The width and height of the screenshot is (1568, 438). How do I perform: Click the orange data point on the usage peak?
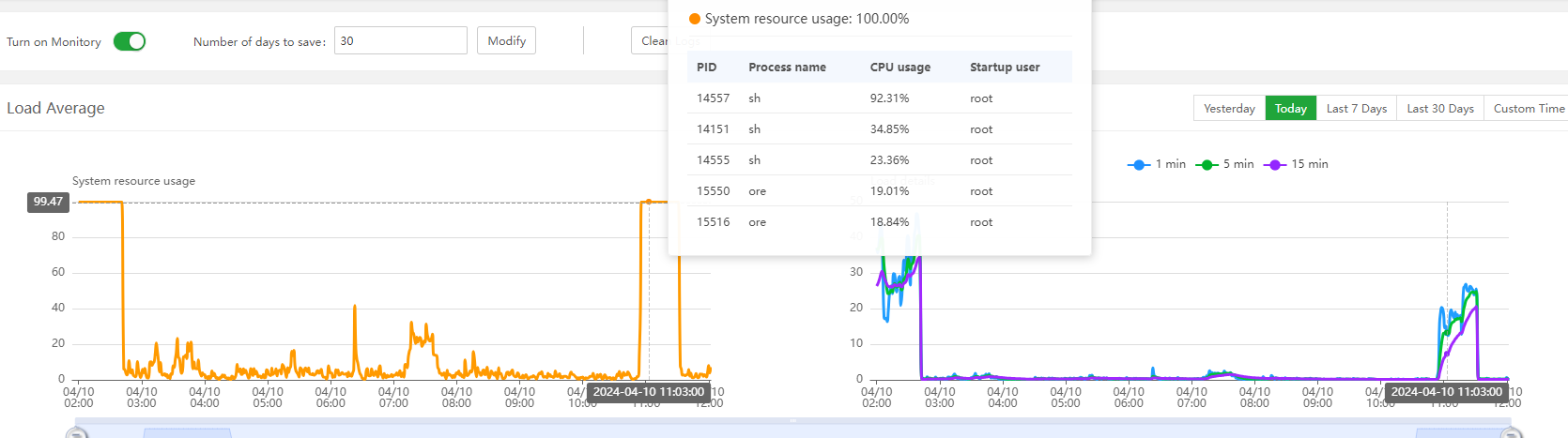click(648, 202)
